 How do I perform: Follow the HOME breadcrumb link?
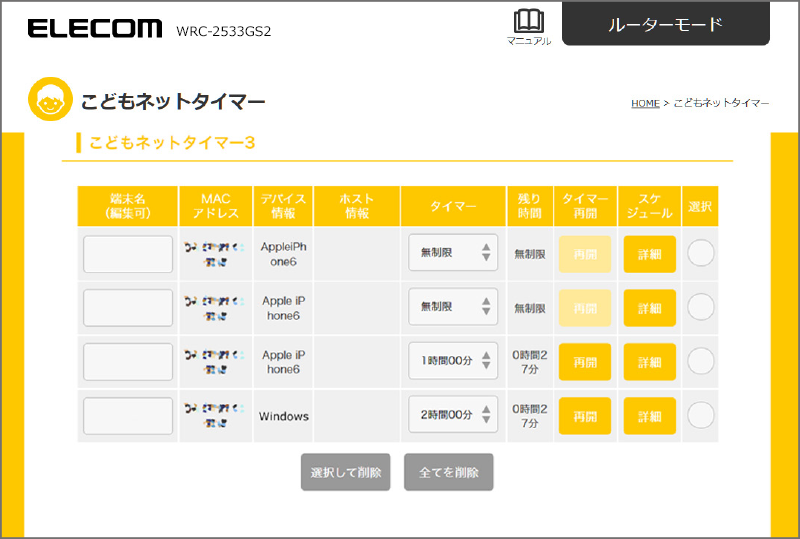coord(645,103)
